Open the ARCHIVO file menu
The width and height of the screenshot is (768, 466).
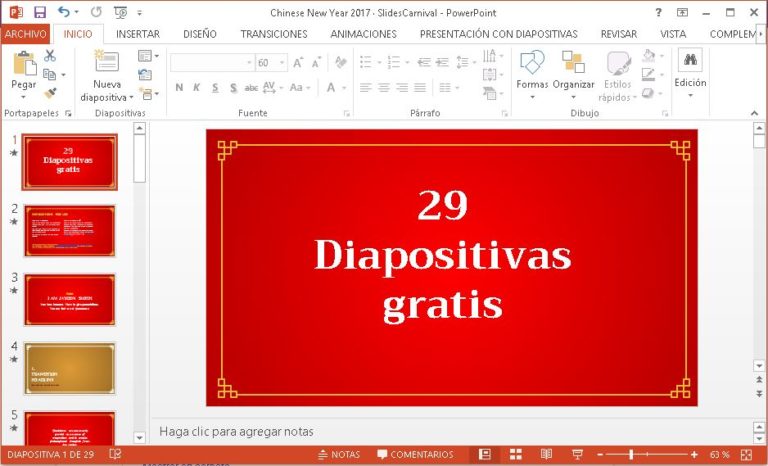[x=25, y=34]
